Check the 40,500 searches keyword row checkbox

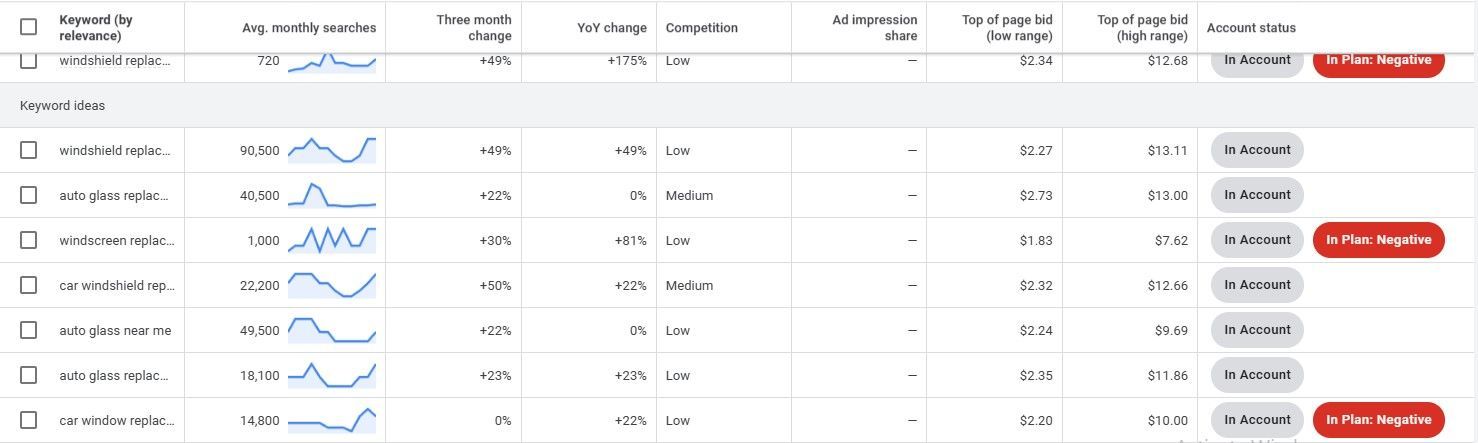pos(28,195)
